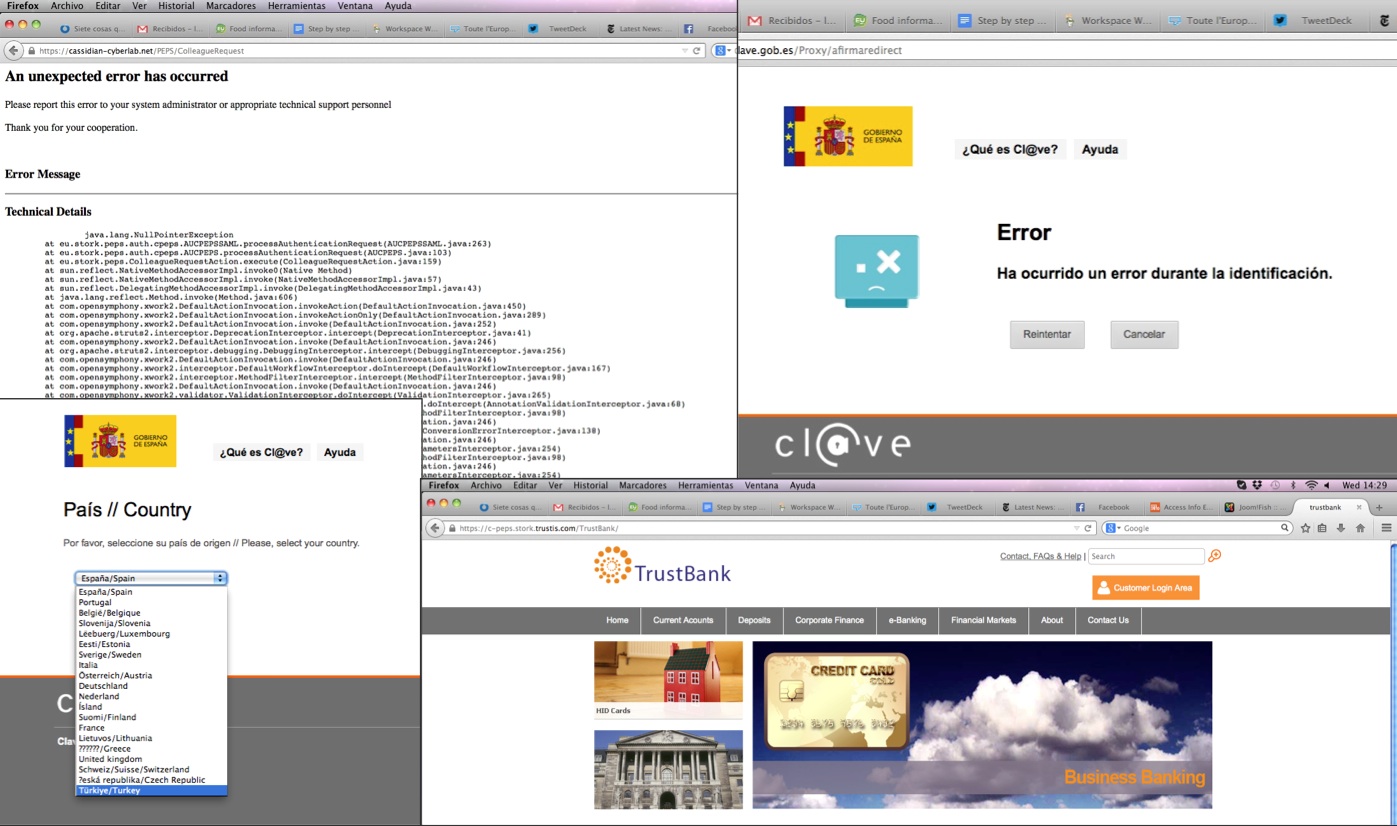Expand URL history dropdown in cassidian-cyberlab window
Screen dimensions: 1397x826
(685, 51)
